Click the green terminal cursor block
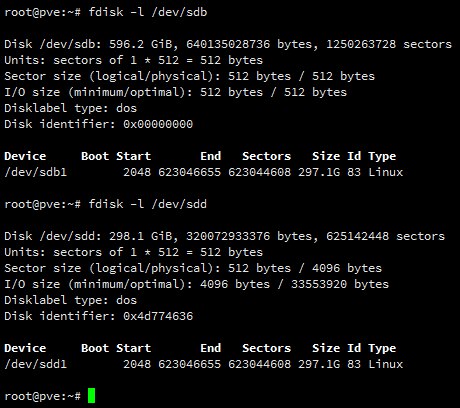This screenshot has height=408, width=460. [91, 396]
